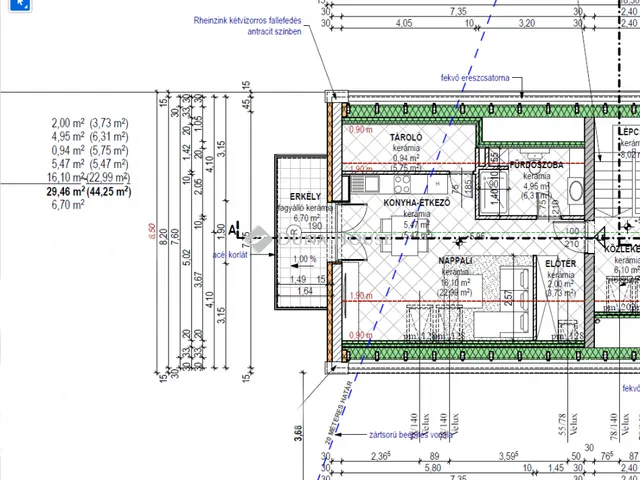Select the ERKÉLY balcony label
Image resolution: width=640 pixels, height=480 pixels.
pyautogui.click(x=304, y=197)
